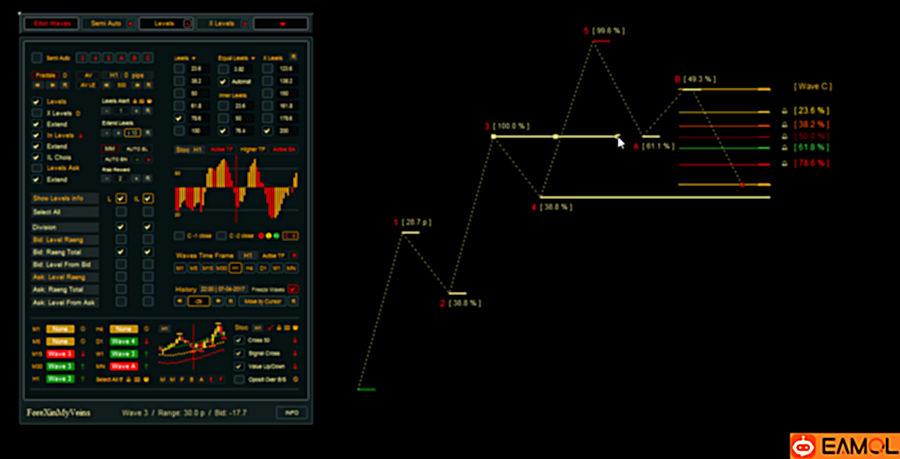Click the green 61.8 % level line
The image size is (900, 459).
(724, 148)
